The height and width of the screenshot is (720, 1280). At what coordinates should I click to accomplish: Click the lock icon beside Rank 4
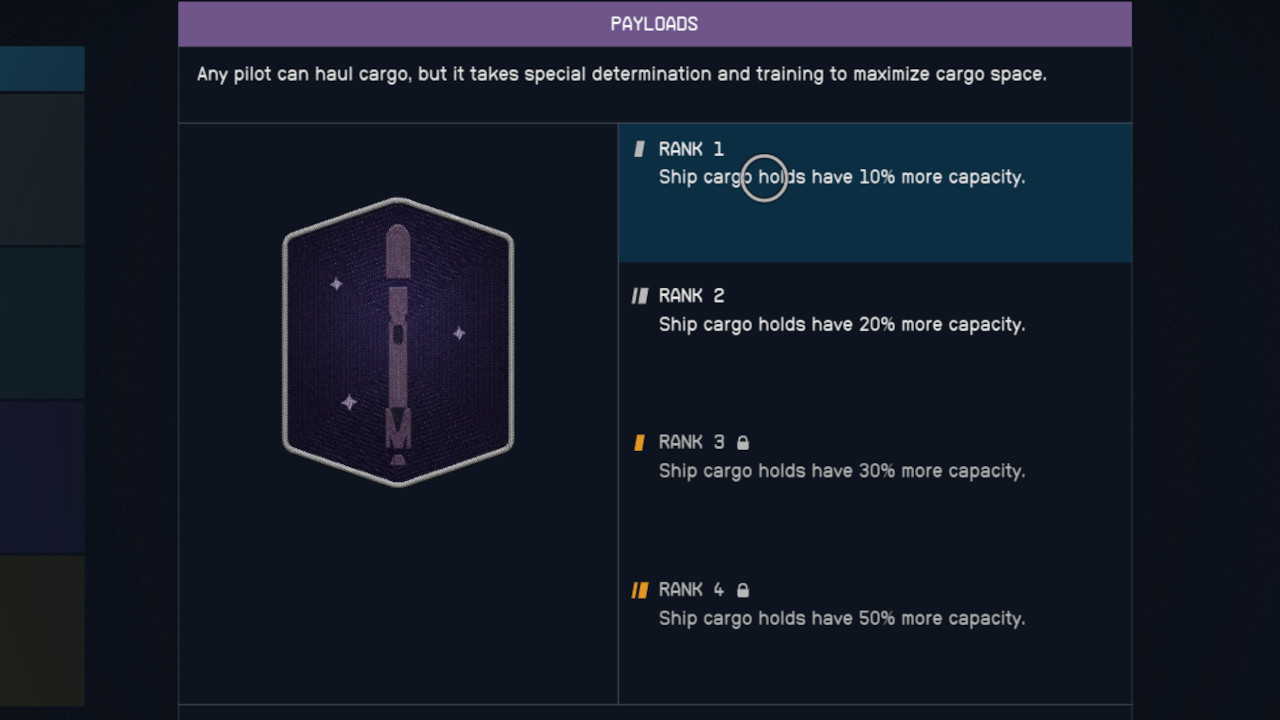743,590
